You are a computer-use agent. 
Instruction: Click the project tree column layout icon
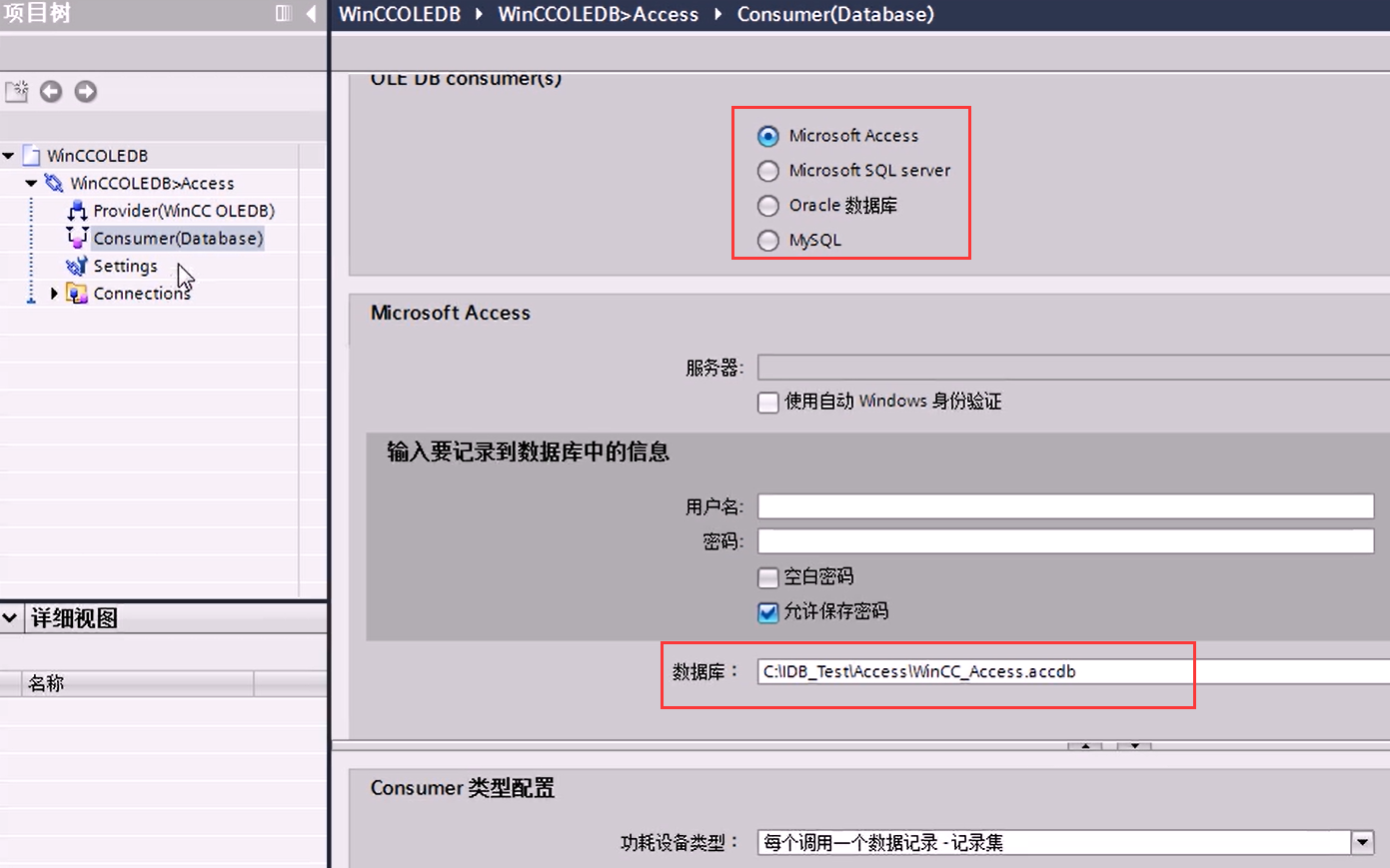coord(284,13)
